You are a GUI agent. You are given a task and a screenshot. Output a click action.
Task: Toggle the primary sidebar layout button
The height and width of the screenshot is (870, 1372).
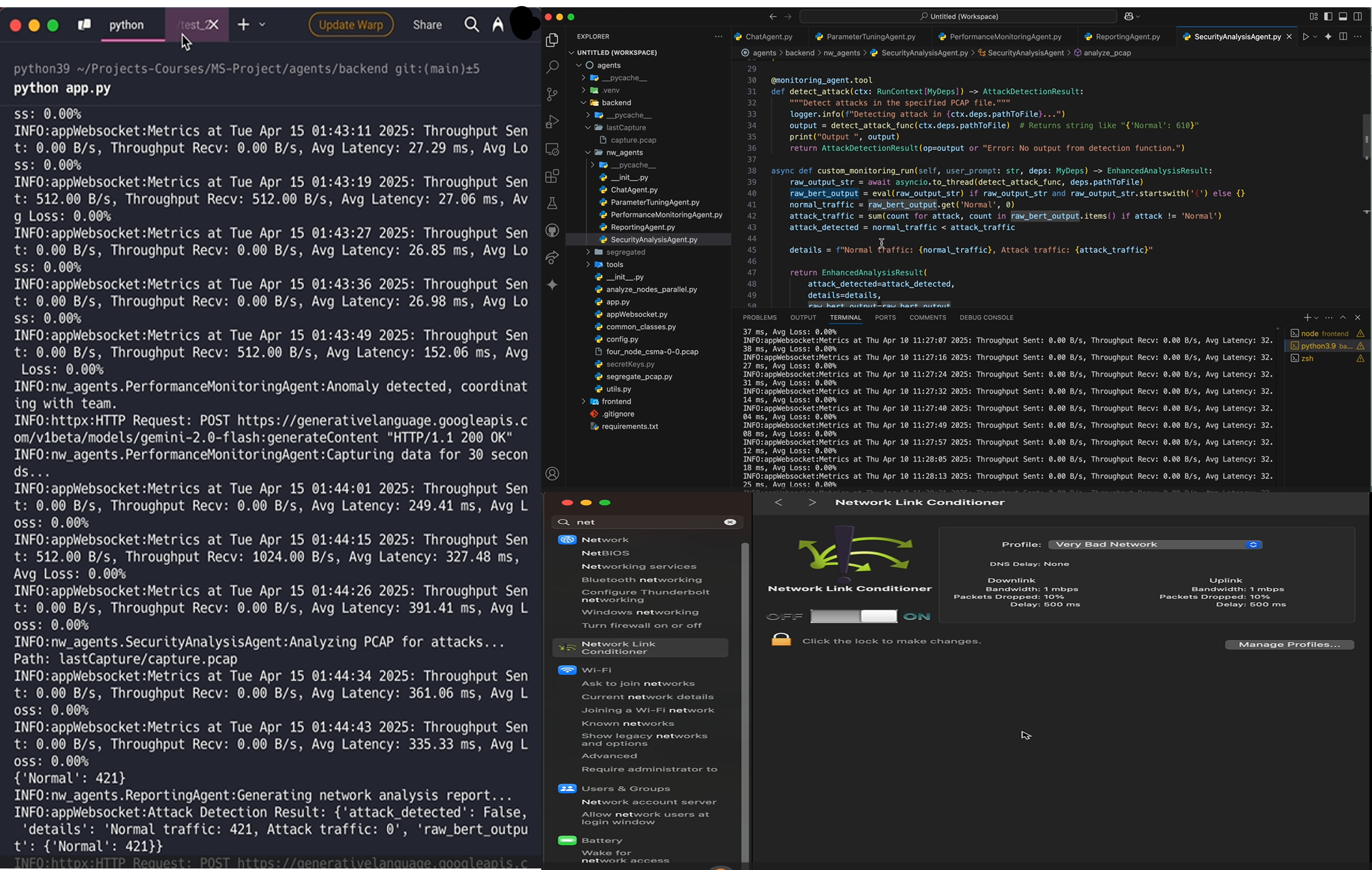1328,16
